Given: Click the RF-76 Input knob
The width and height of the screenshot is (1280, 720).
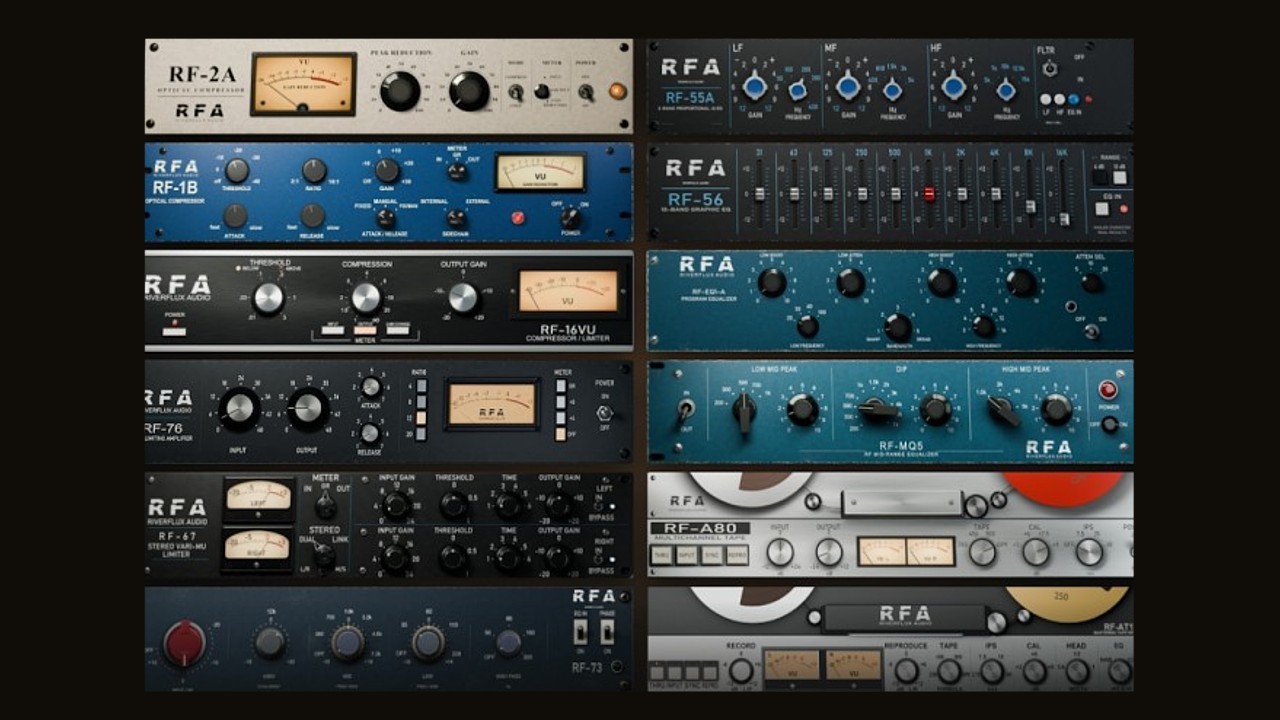Looking at the screenshot, I should click(239, 410).
